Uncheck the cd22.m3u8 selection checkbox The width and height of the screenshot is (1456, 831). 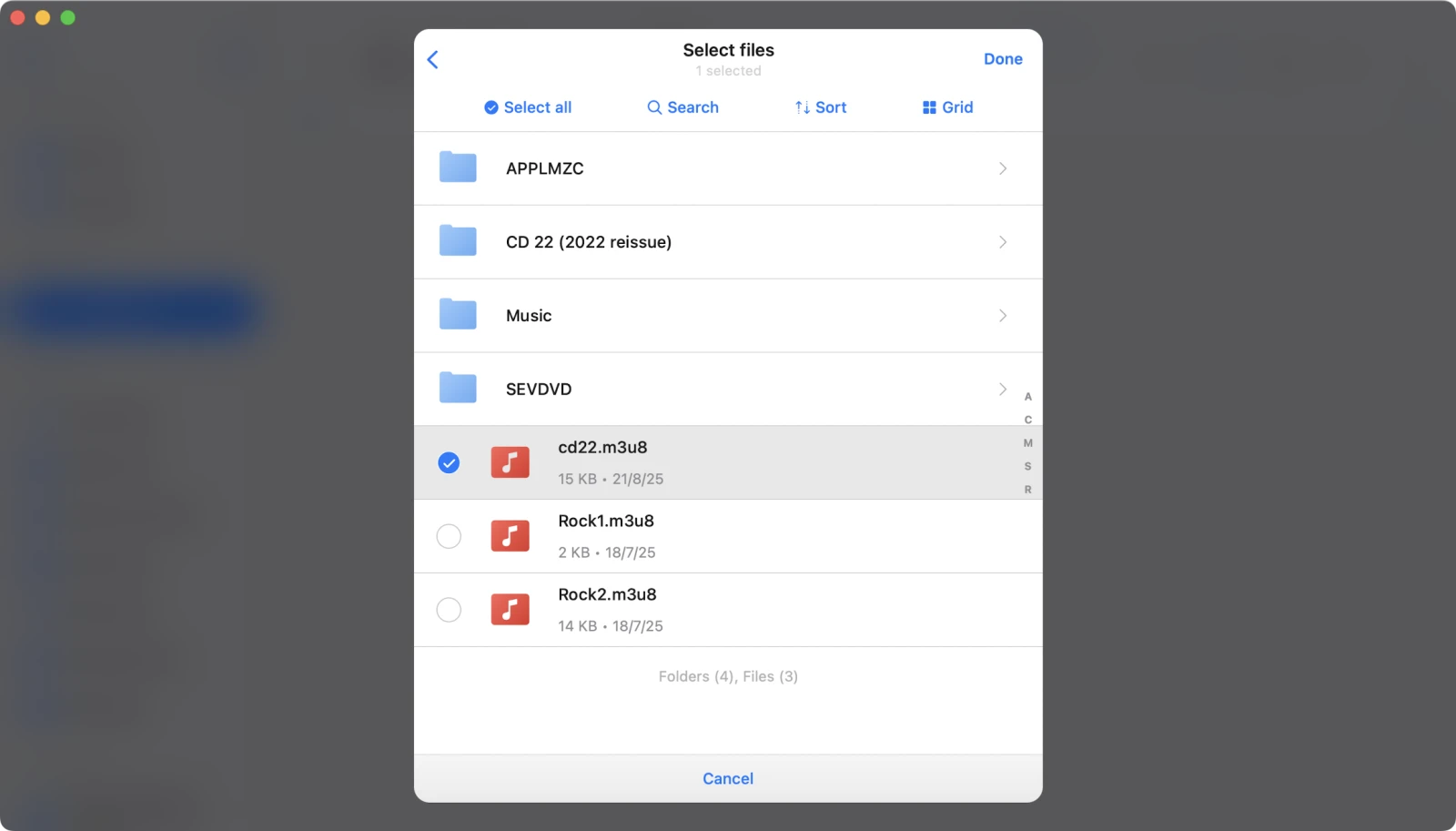(449, 463)
